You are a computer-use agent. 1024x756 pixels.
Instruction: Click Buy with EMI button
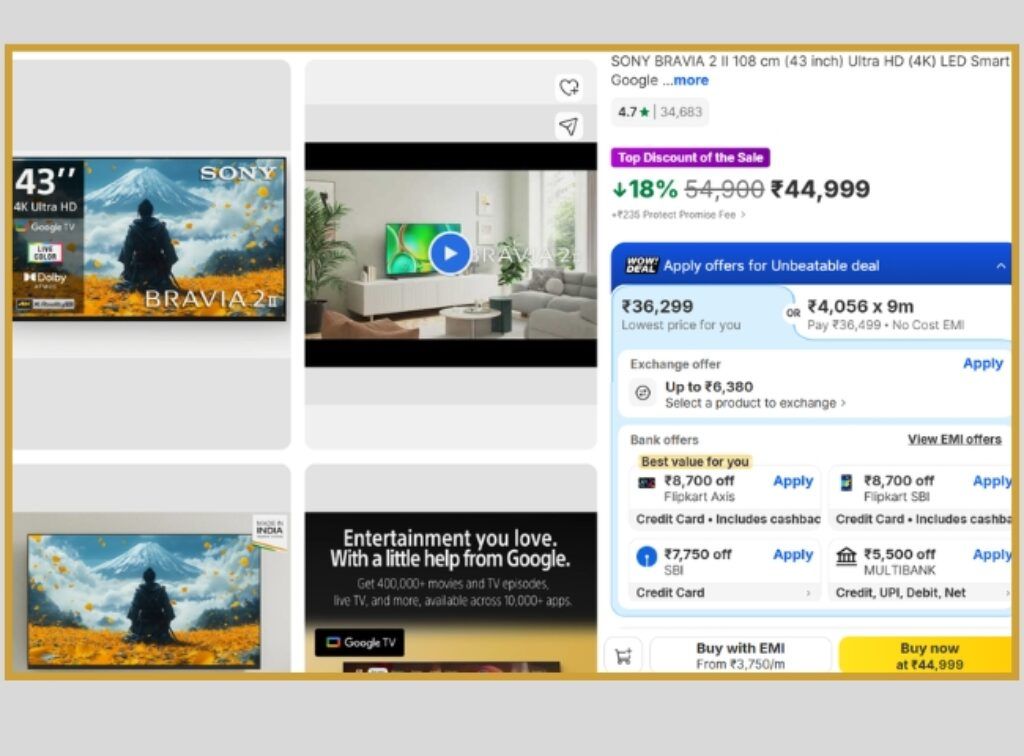(741, 655)
